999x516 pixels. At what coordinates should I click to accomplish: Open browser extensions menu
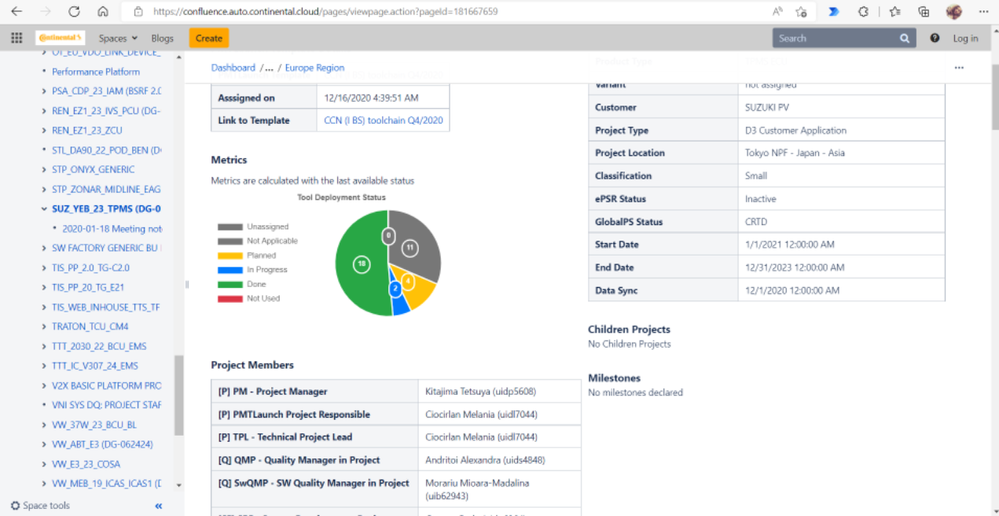864,11
